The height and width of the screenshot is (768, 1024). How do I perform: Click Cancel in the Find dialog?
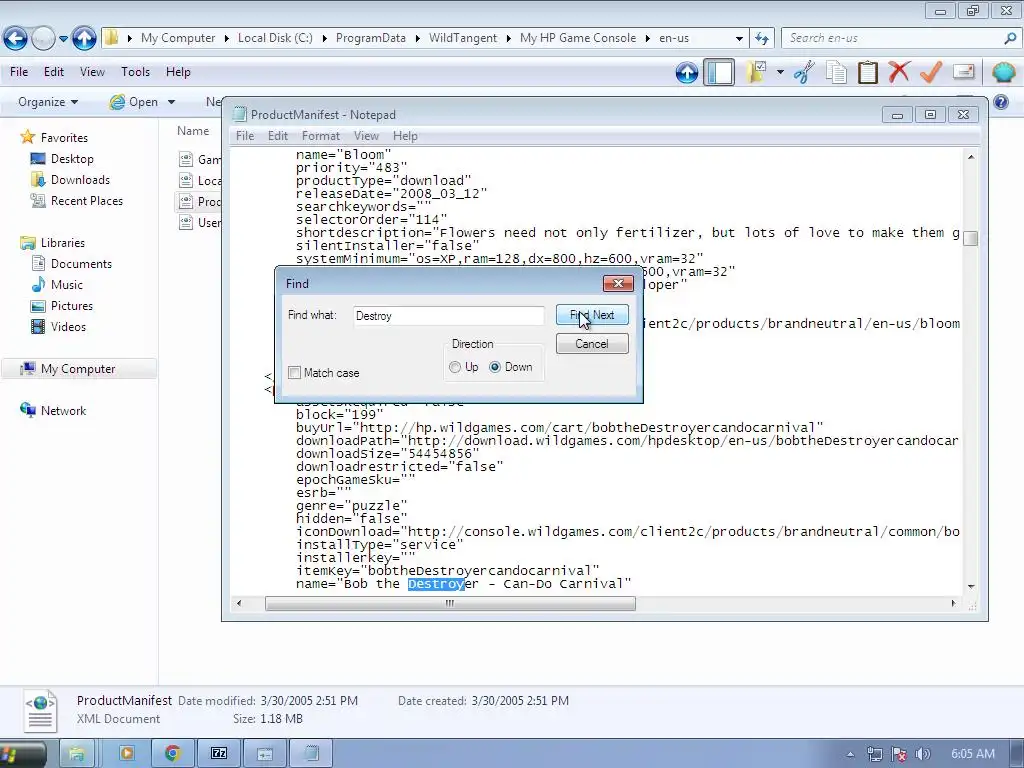click(x=592, y=344)
